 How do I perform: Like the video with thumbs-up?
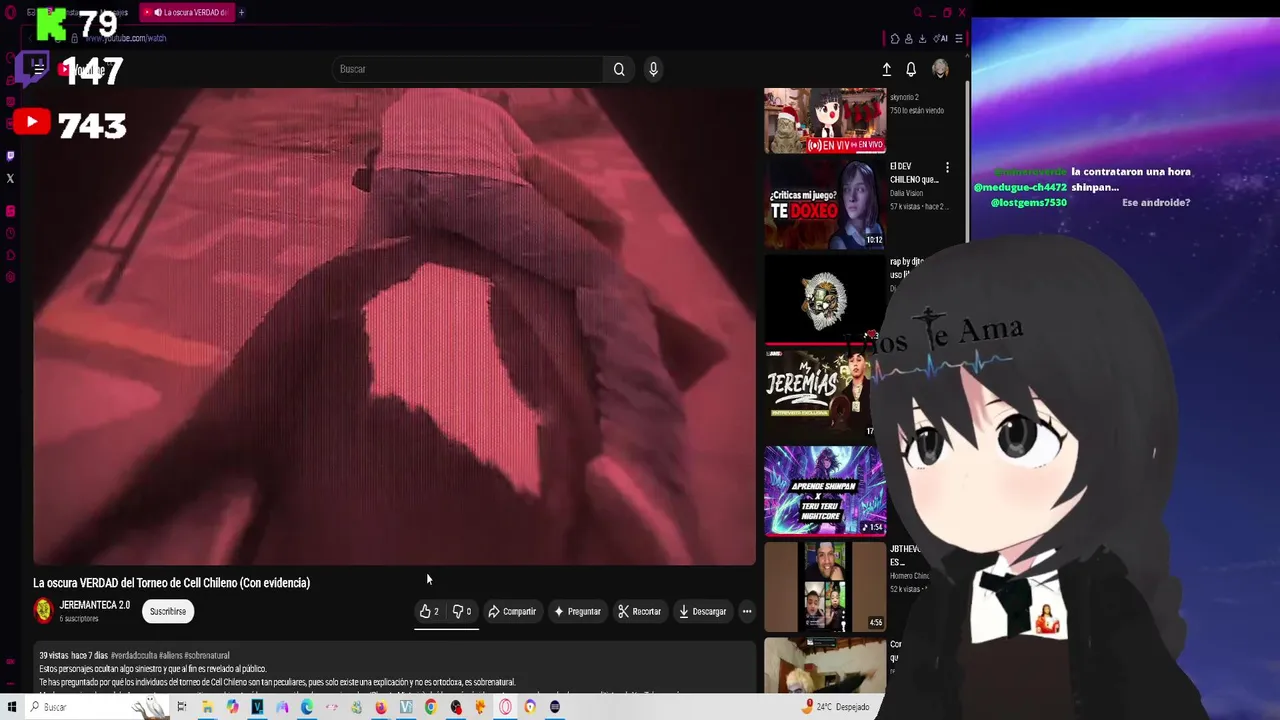(429, 611)
